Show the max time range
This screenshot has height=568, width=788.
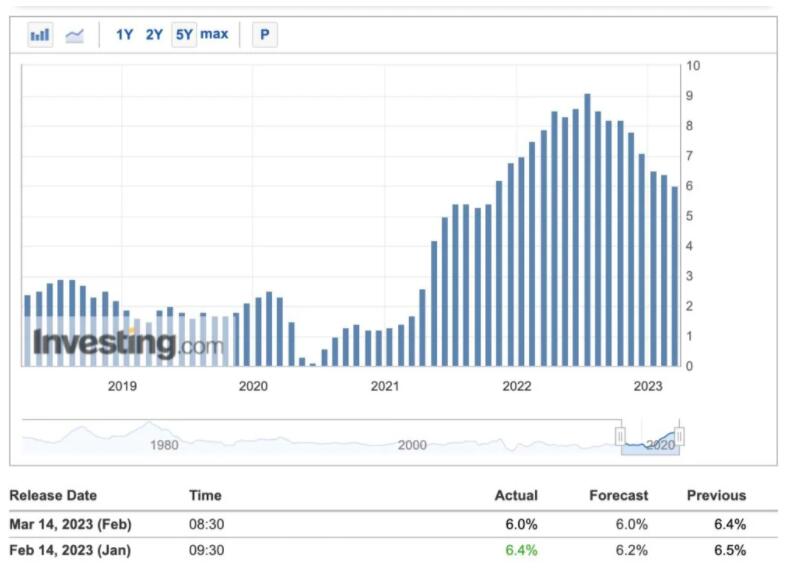tap(214, 35)
